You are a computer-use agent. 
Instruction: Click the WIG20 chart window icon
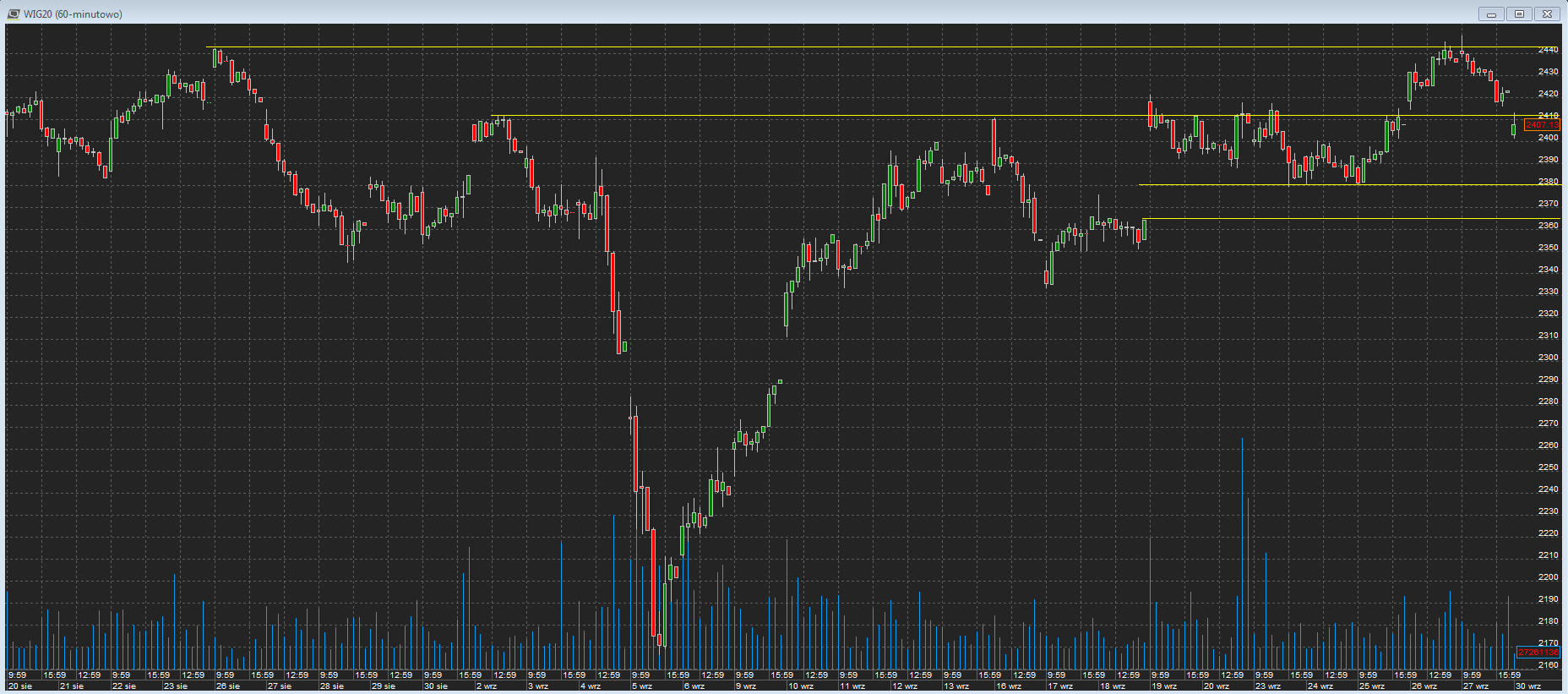click(x=13, y=14)
